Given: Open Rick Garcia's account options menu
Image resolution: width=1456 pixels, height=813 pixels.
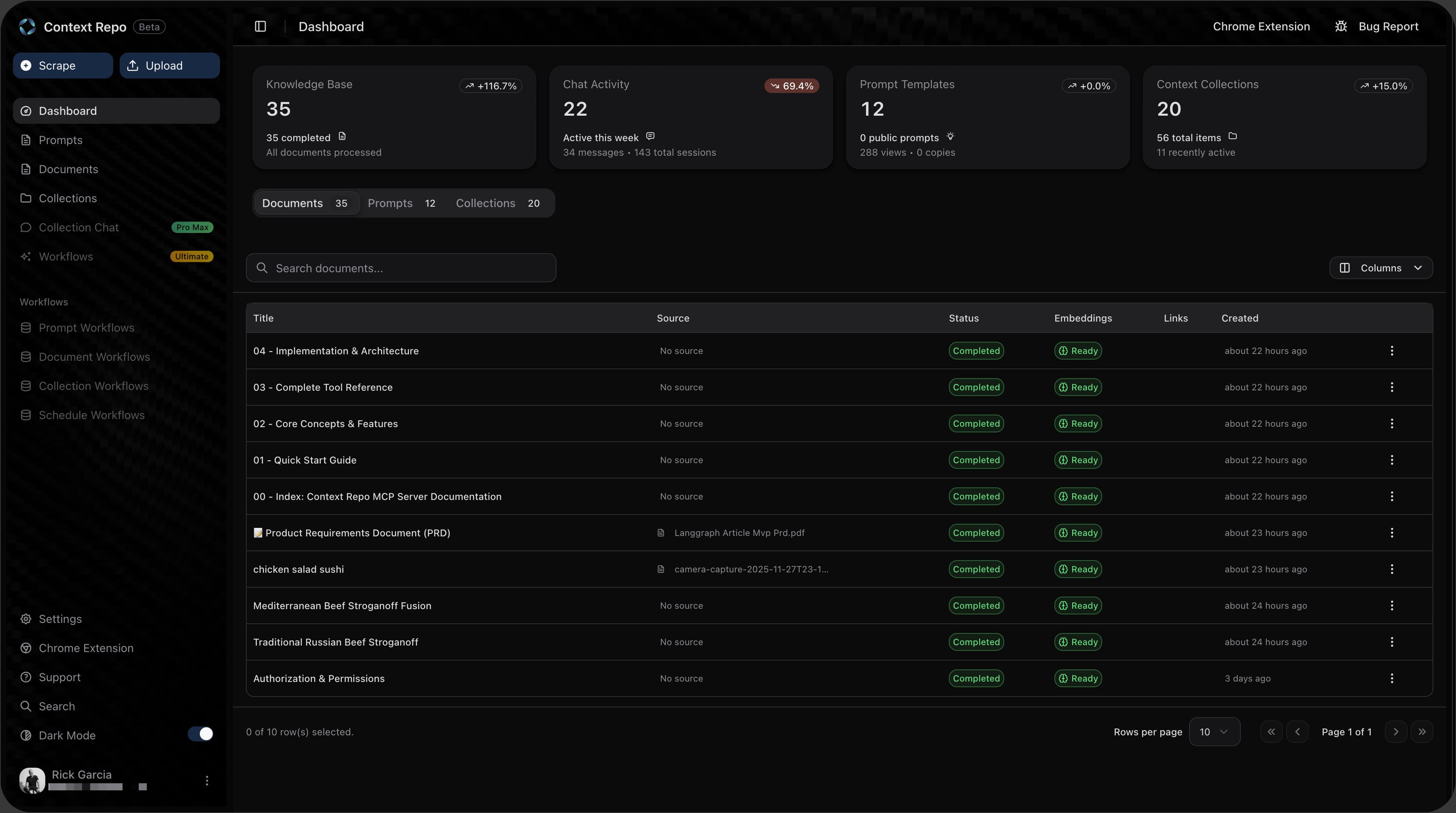Looking at the screenshot, I should pos(207,780).
